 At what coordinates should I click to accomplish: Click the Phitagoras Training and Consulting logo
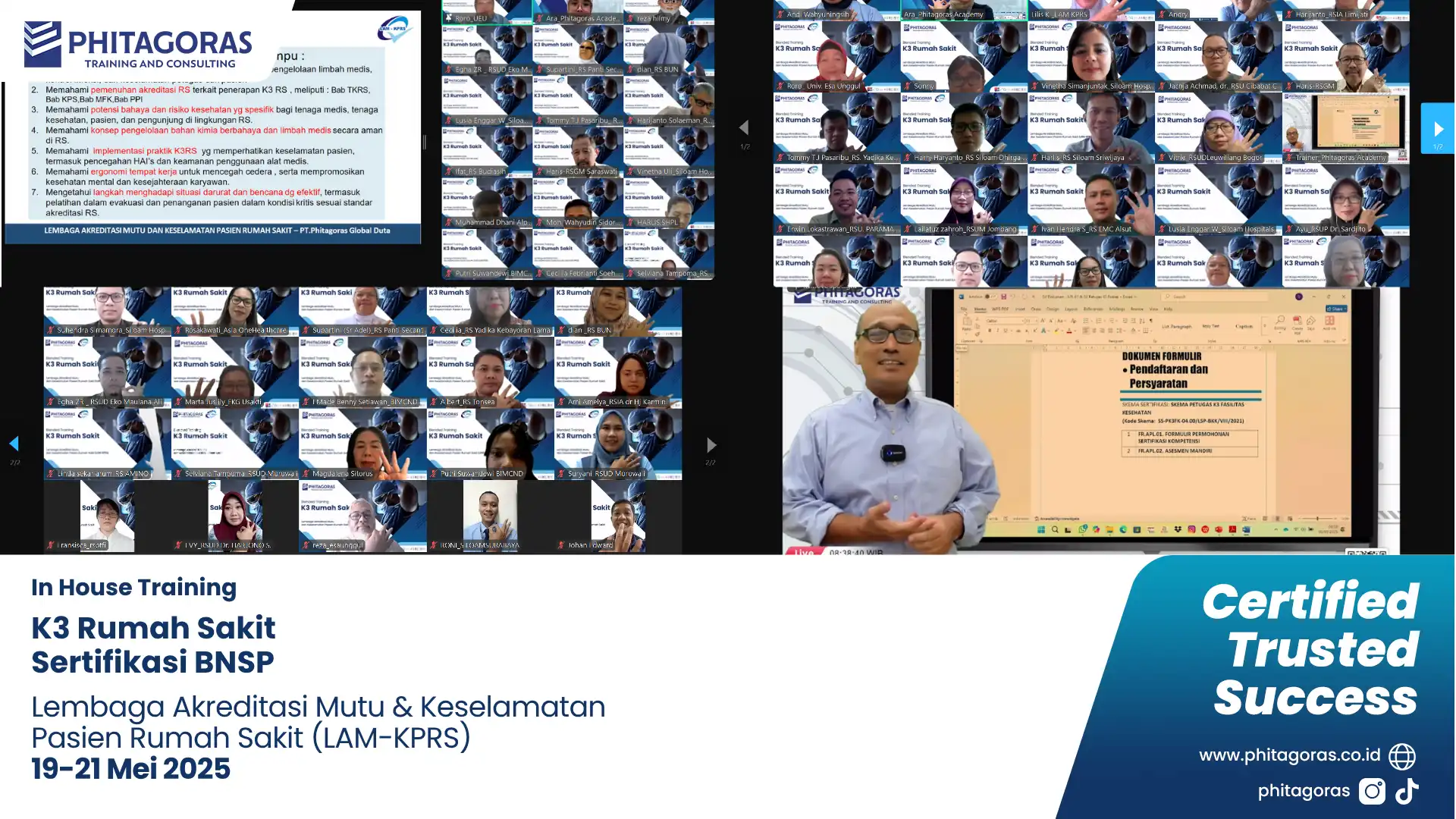point(138,45)
